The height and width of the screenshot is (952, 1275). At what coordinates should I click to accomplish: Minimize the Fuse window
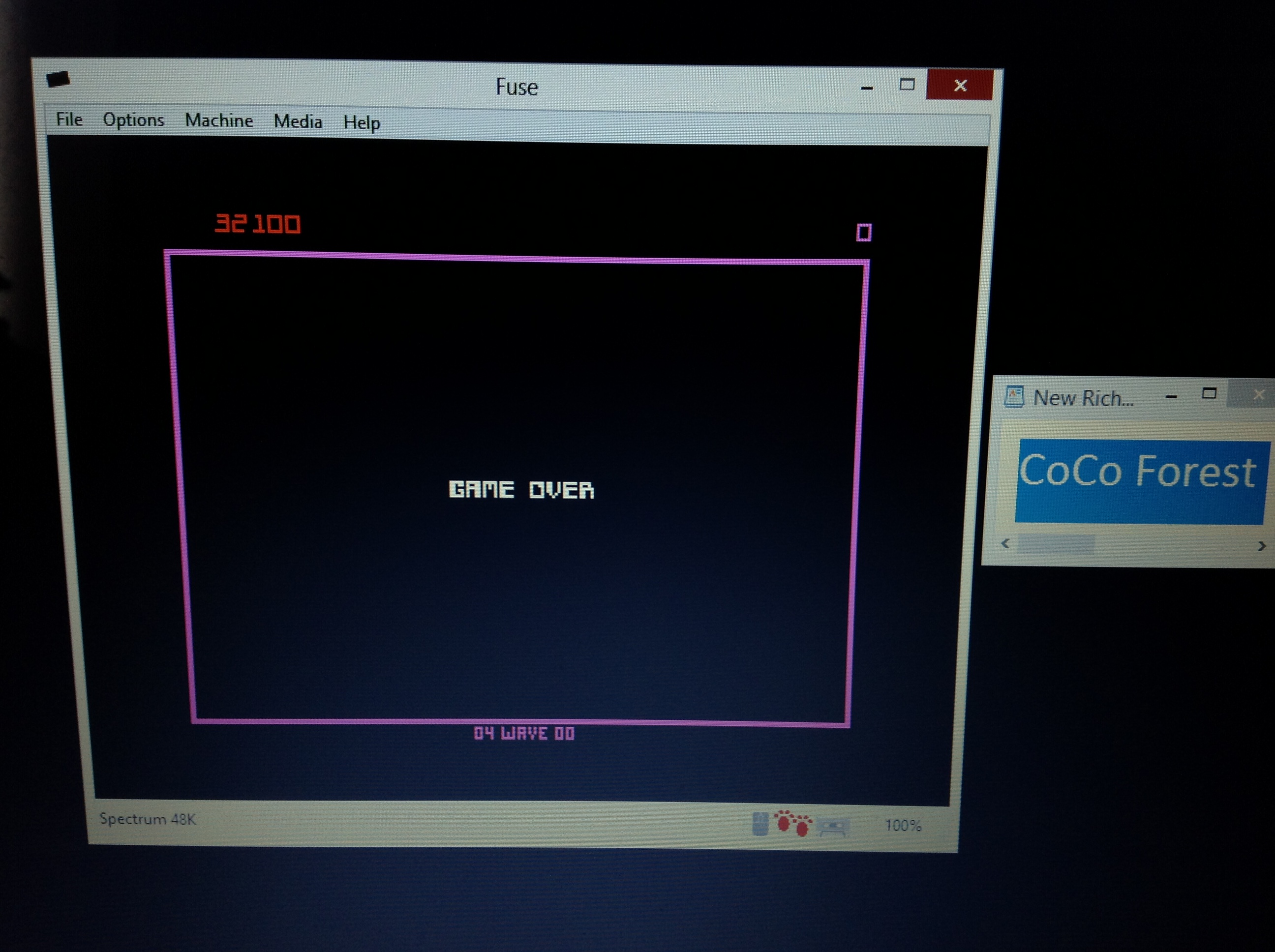[866, 88]
